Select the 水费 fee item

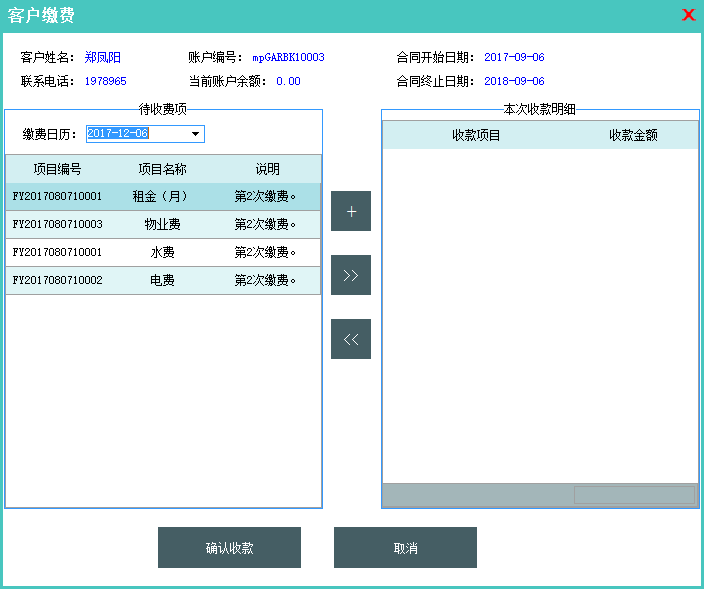[162, 253]
